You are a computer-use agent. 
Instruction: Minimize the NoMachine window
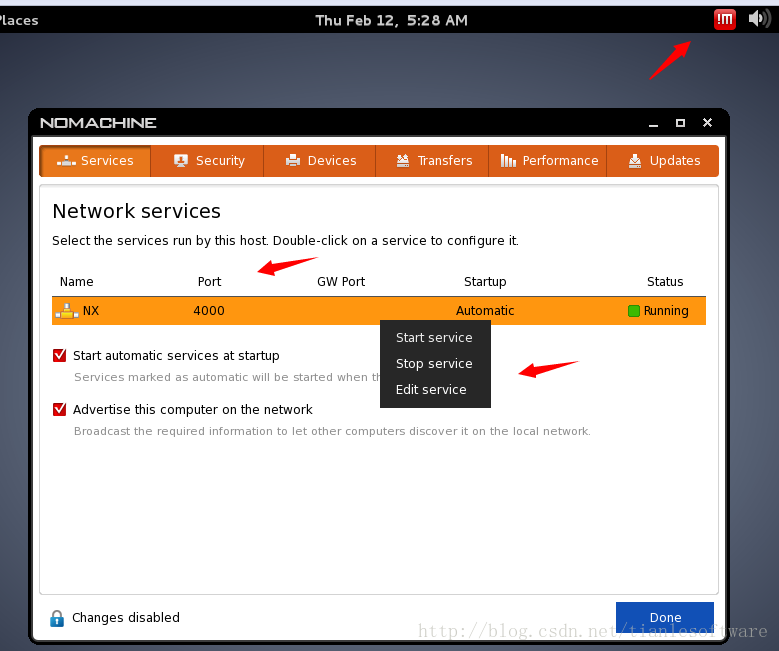[653, 123]
